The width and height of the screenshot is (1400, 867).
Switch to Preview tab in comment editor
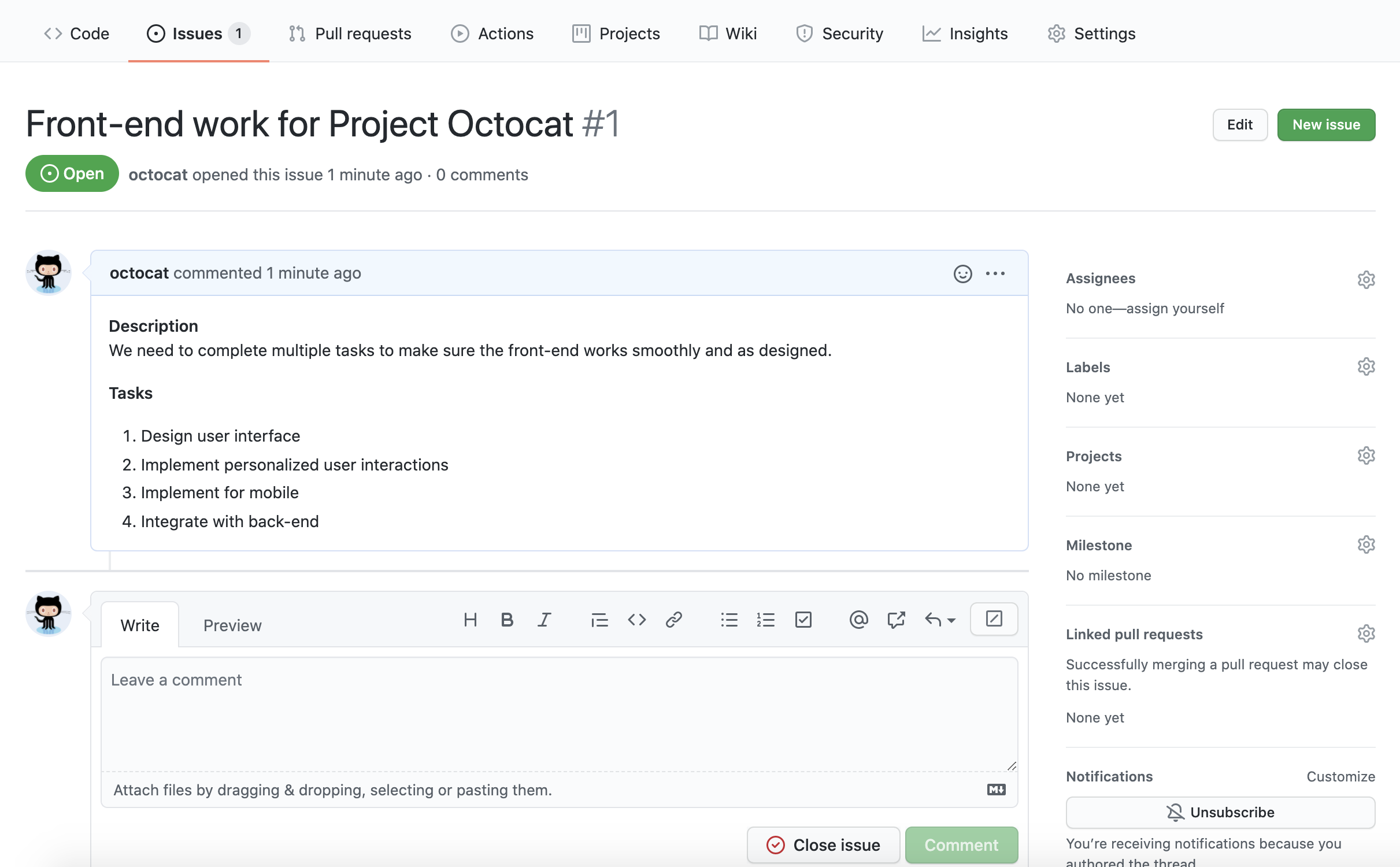(x=232, y=625)
